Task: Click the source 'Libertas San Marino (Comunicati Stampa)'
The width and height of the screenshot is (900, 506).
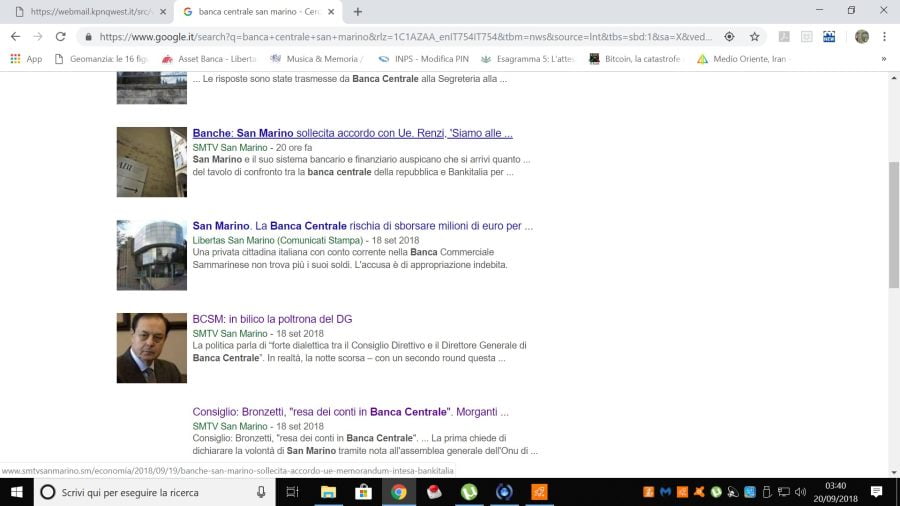Action: click(x=278, y=240)
